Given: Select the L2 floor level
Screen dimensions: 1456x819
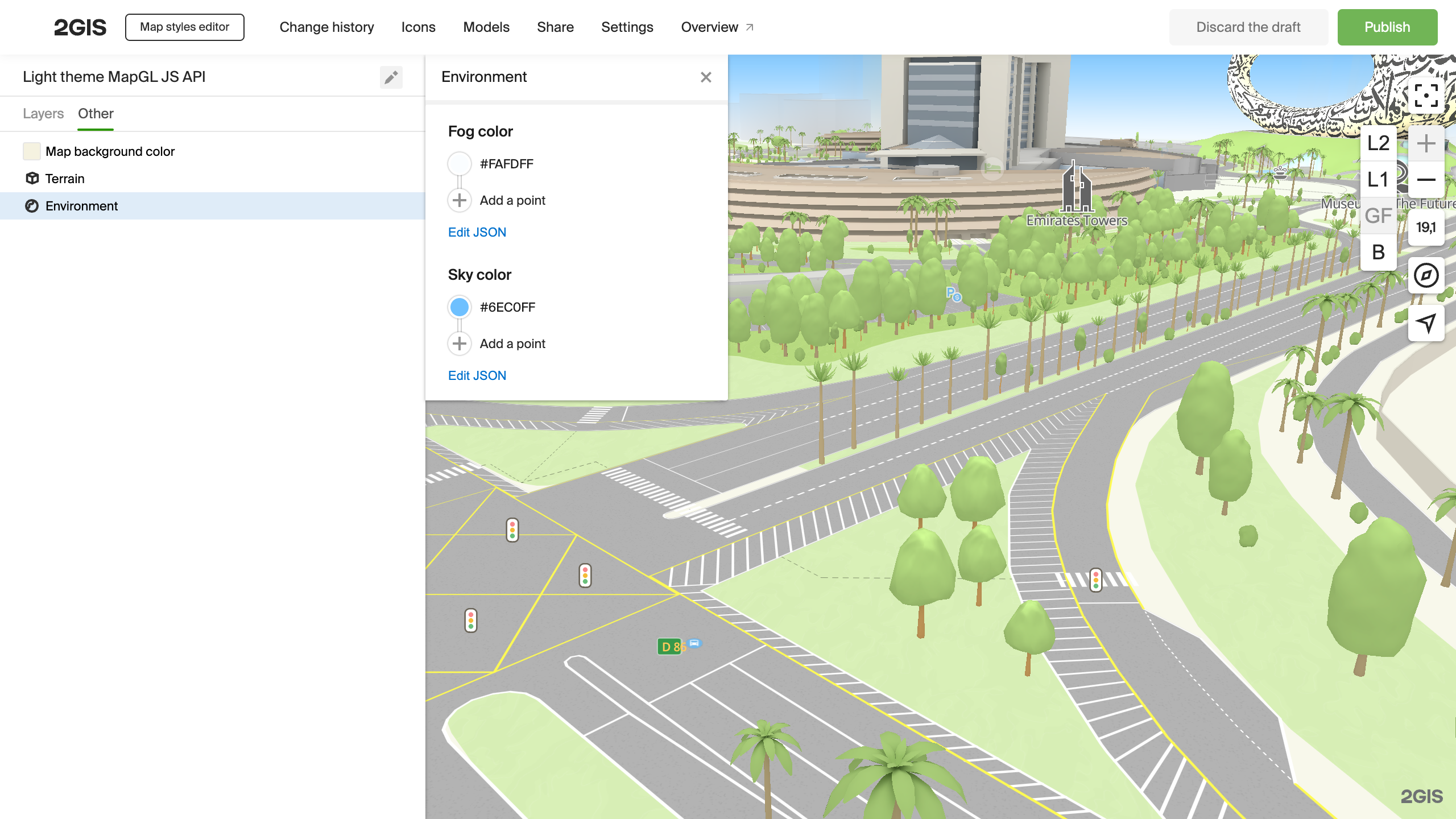Looking at the screenshot, I should (1378, 143).
